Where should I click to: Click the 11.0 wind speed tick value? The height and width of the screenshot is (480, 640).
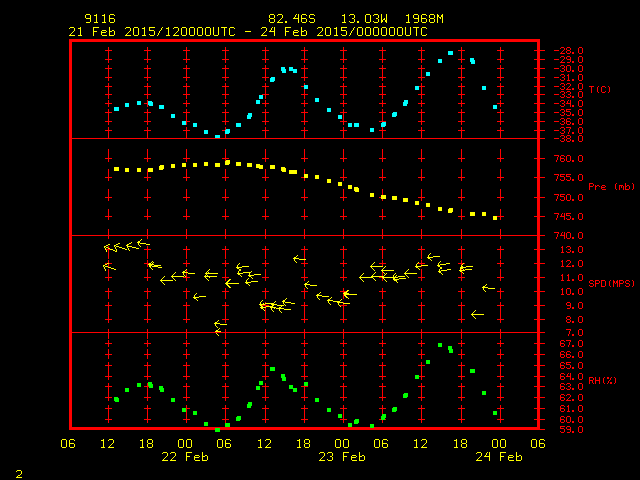pos(571,278)
